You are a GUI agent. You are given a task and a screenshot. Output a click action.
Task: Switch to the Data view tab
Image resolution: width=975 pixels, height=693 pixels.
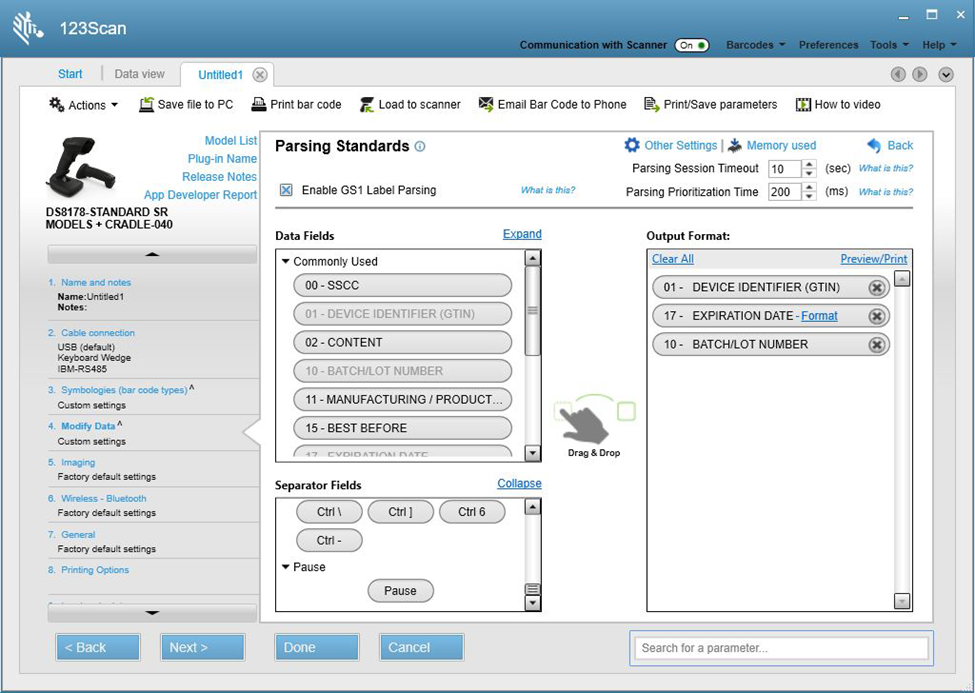pyautogui.click(x=139, y=74)
